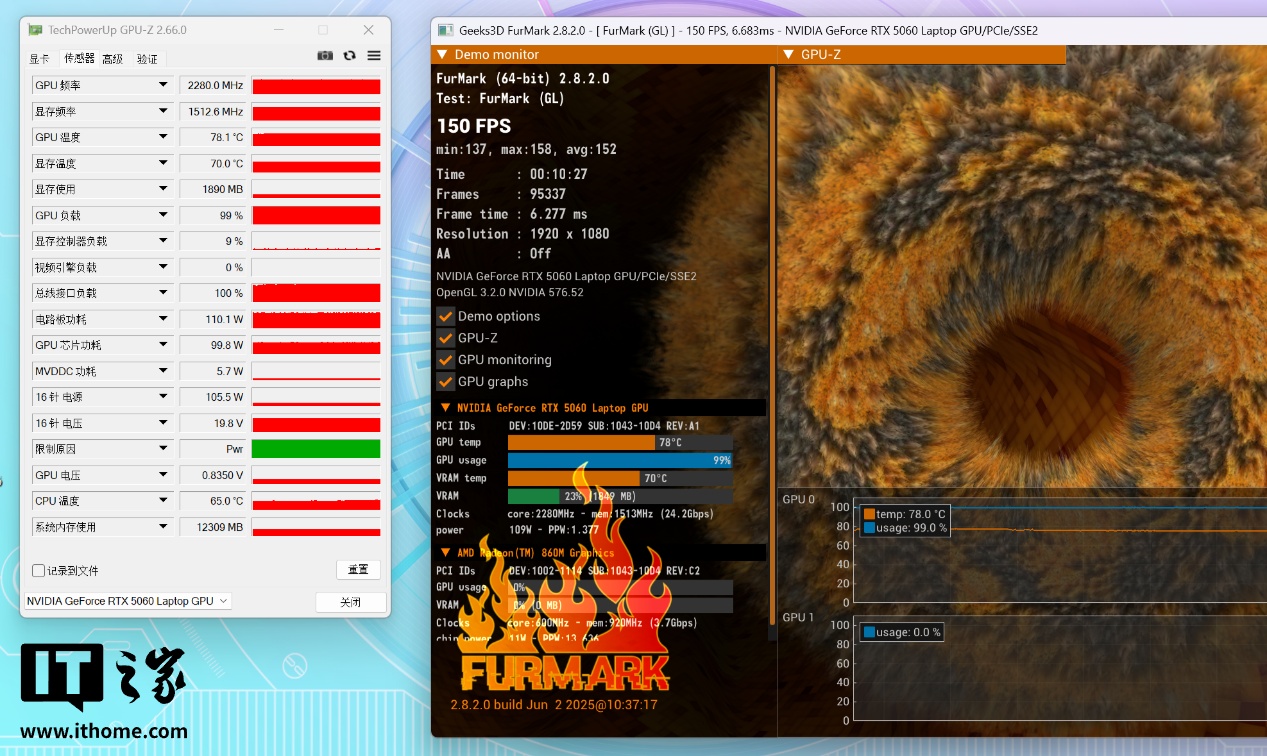Open the GPU-Z hamburger menu
The width and height of the screenshot is (1267, 756).
tap(374, 56)
